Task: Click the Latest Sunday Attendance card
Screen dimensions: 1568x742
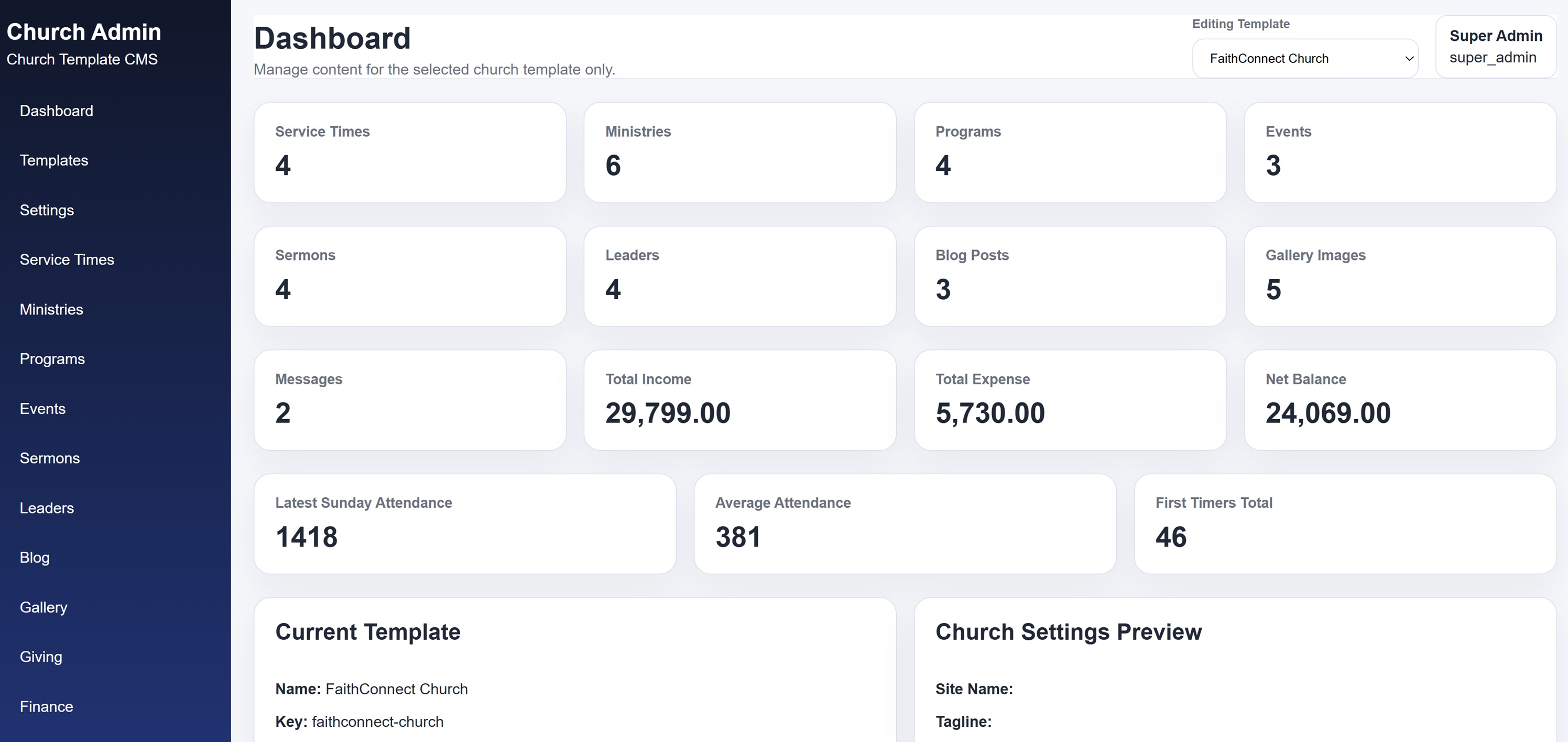Action: click(x=465, y=523)
